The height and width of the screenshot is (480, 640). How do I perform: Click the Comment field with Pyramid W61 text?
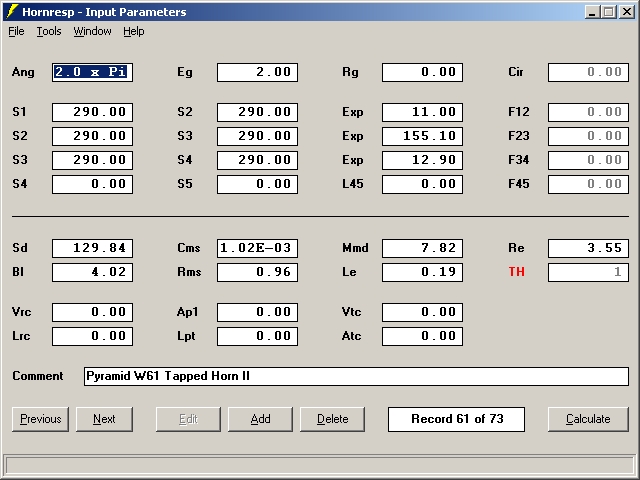point(356,376)
